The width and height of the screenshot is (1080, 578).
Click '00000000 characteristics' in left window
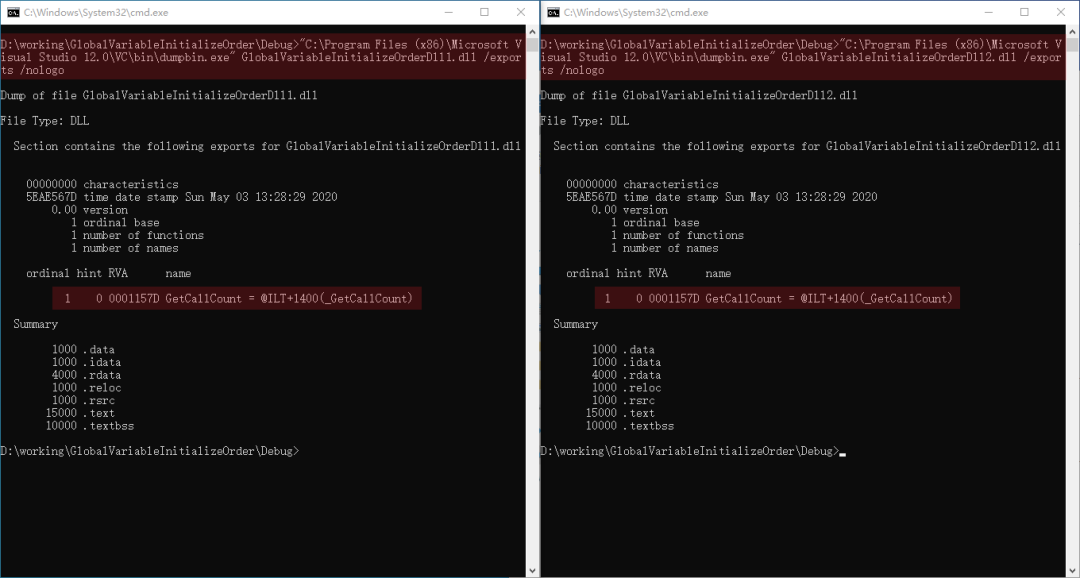(x=103, y=185)
